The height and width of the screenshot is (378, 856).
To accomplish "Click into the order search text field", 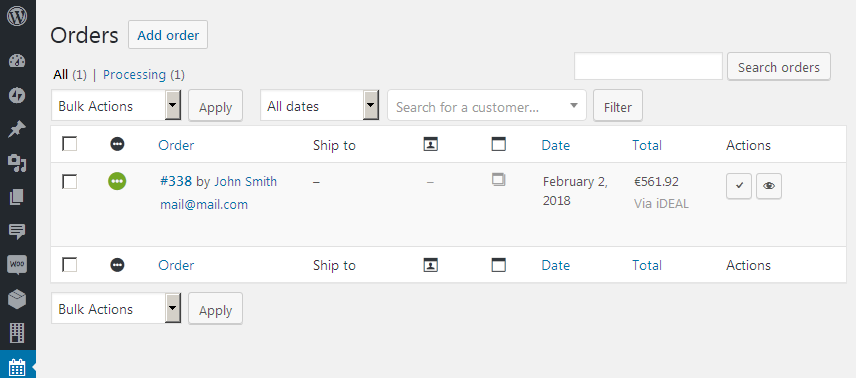I will (x=649, y=67).
